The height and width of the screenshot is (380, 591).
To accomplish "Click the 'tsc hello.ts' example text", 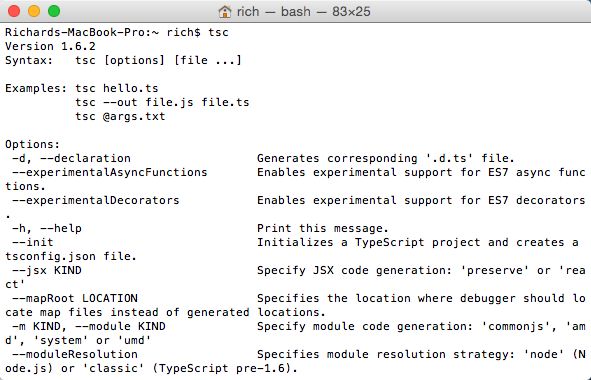I will [117, 88].
